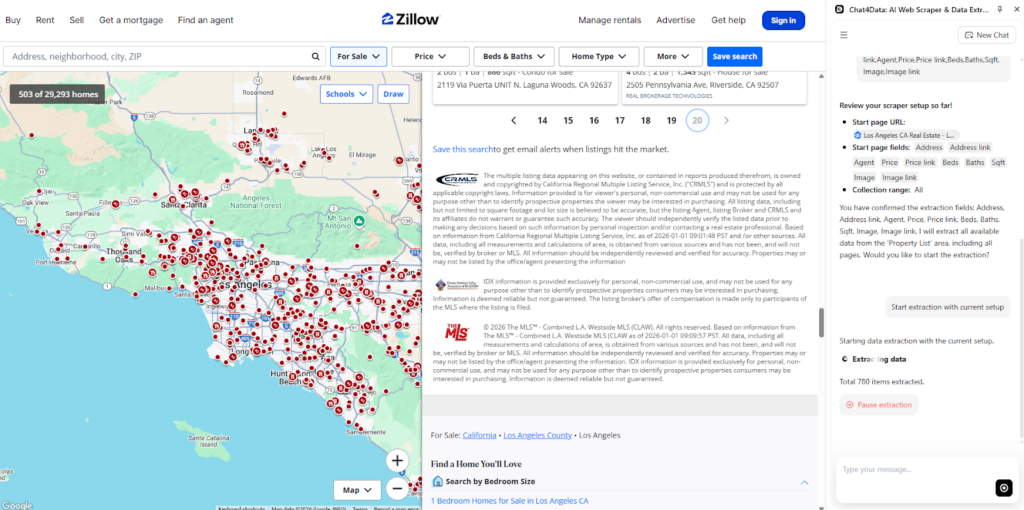
Task: Click the Sign in button
Action: pyautogui.click(x=784, y=20)
